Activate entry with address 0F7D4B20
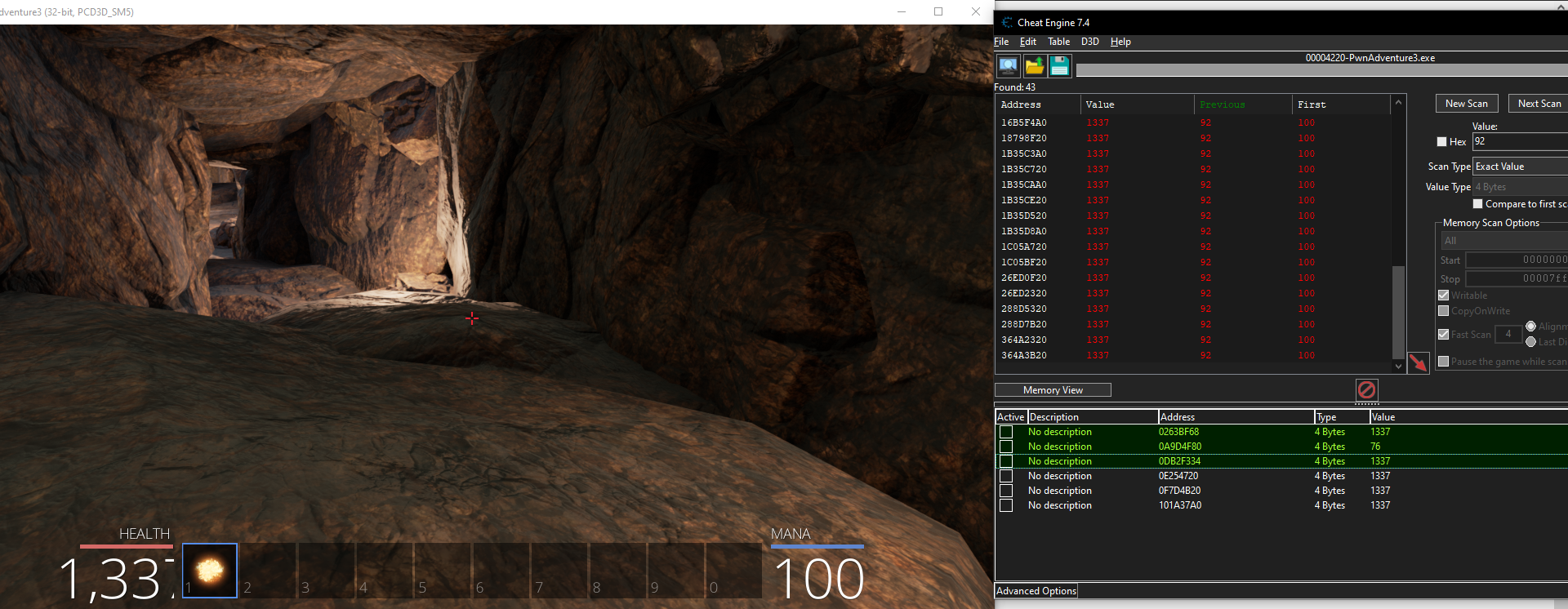Image resolution: width=1568 pixels, height=609 pixels. pyautogui.click(x=1006, y=491)
